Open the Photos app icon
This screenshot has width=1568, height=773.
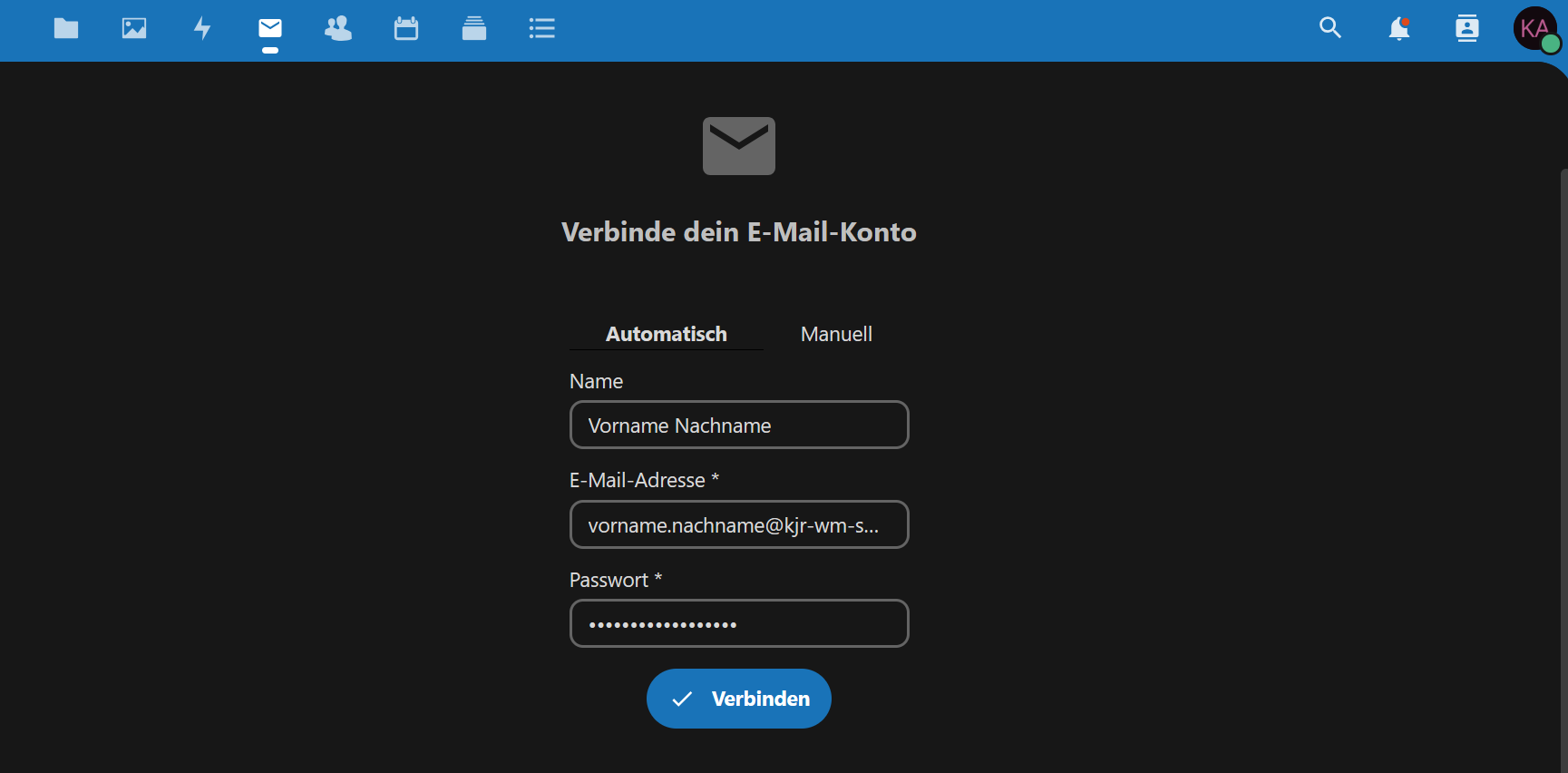tap(134, 29)
